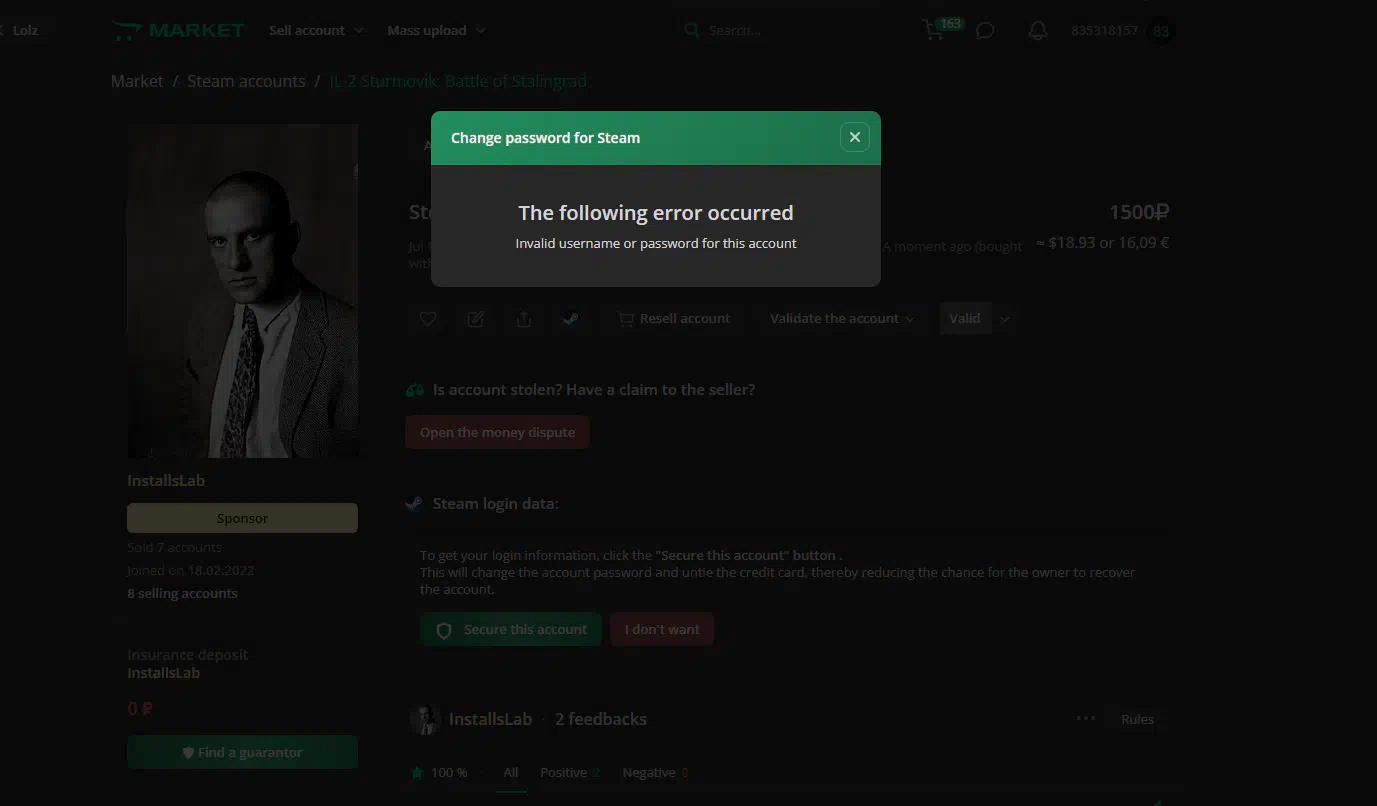This screenshot has height=806, width=1377.
Task: Click InstallsLab name in feedbacks header
Action: pyautogui.click(x=490, y=719)
